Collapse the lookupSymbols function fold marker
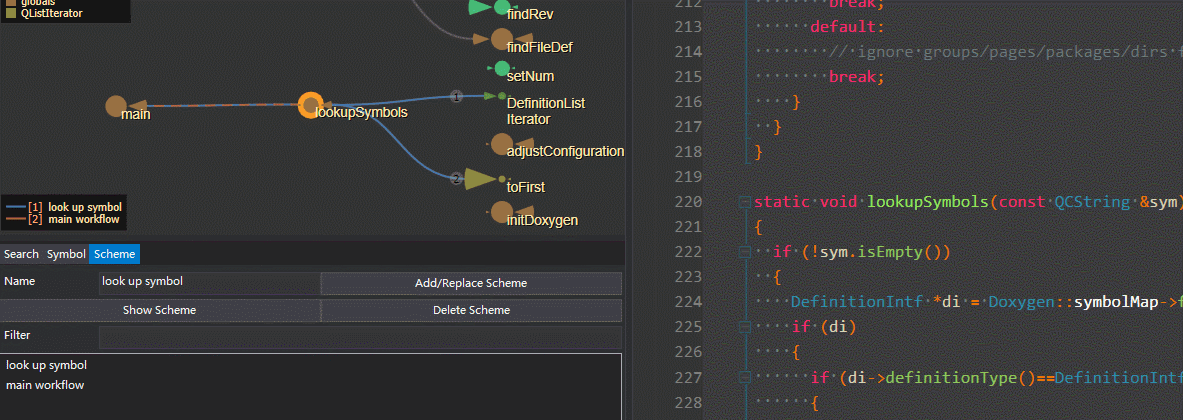 [745, 202]
